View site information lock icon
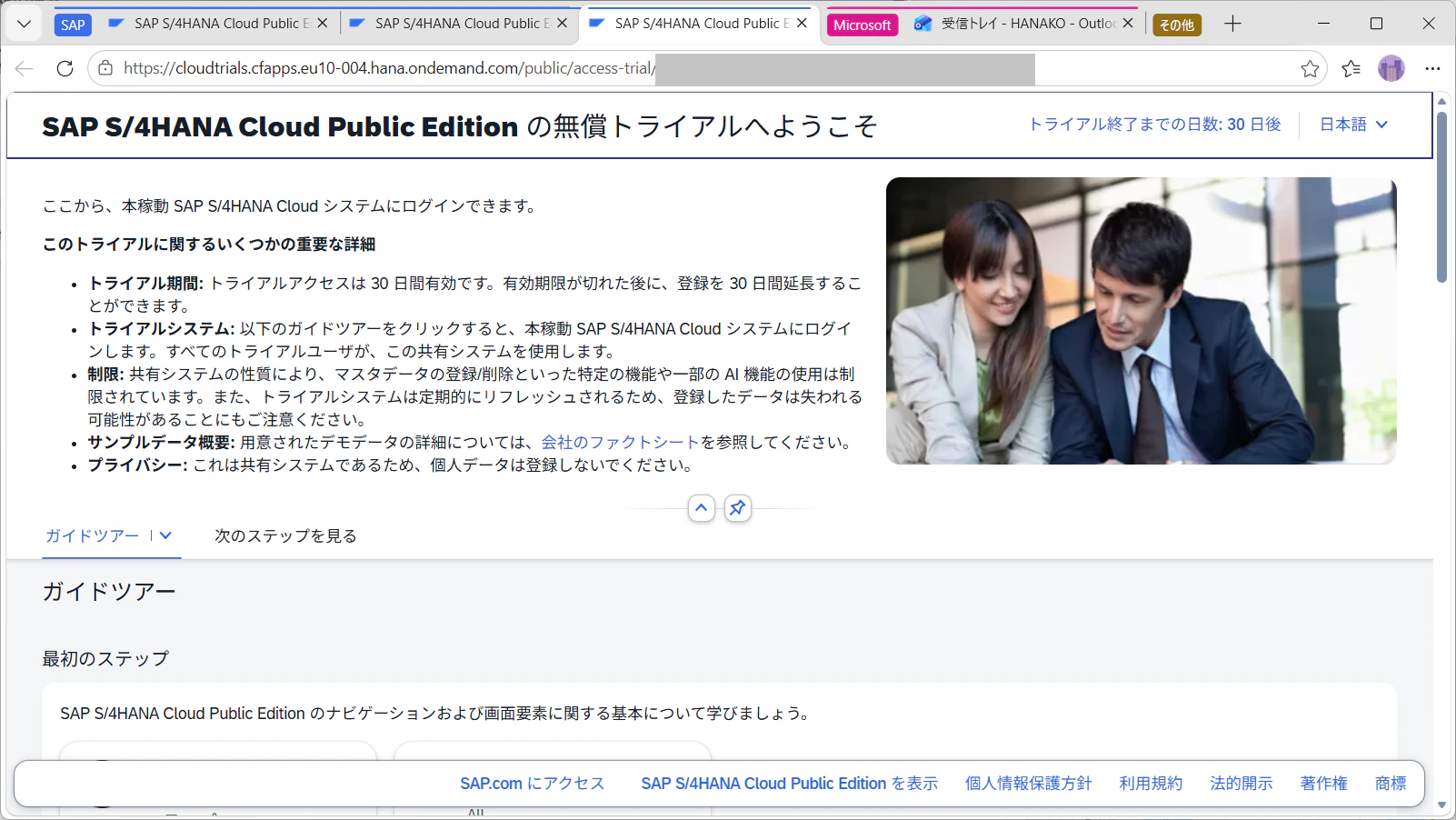Viewport: 1456px width, 820px height. coord(105,68)
